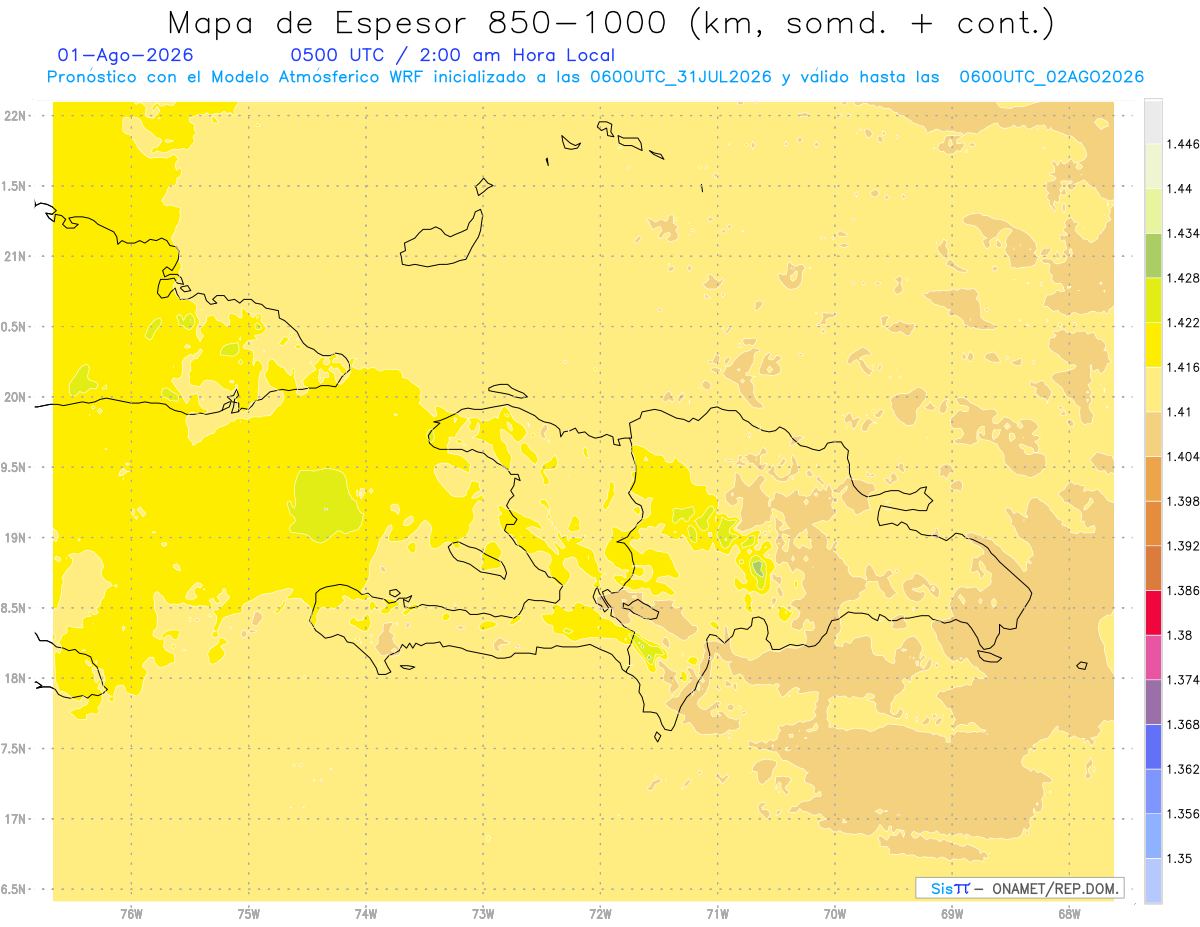Click the legend value 1.404
This screenshot has width=1200, height=927.
tap(1182, 457)
